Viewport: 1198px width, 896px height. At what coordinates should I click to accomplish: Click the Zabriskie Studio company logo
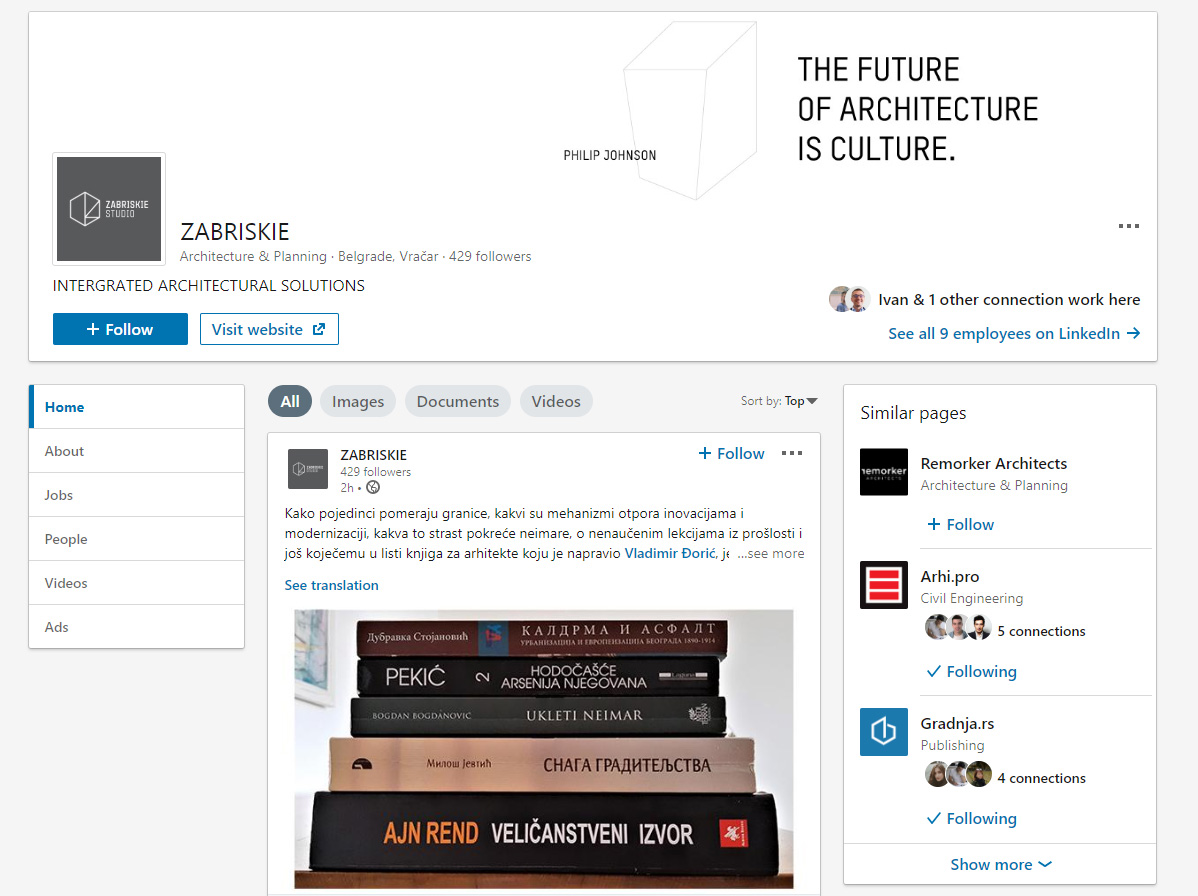pos(109,209)
